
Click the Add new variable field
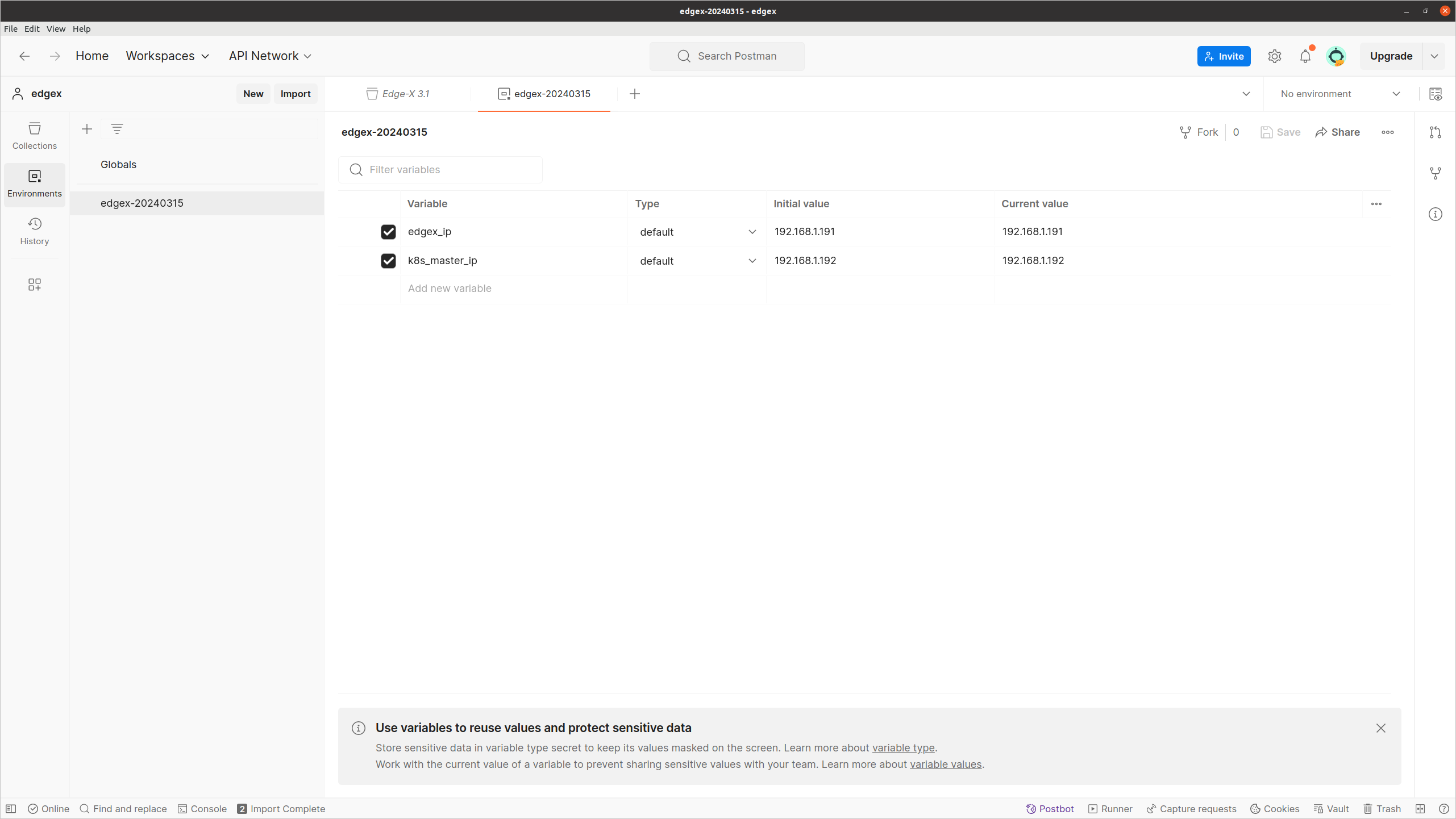(514, 289)
